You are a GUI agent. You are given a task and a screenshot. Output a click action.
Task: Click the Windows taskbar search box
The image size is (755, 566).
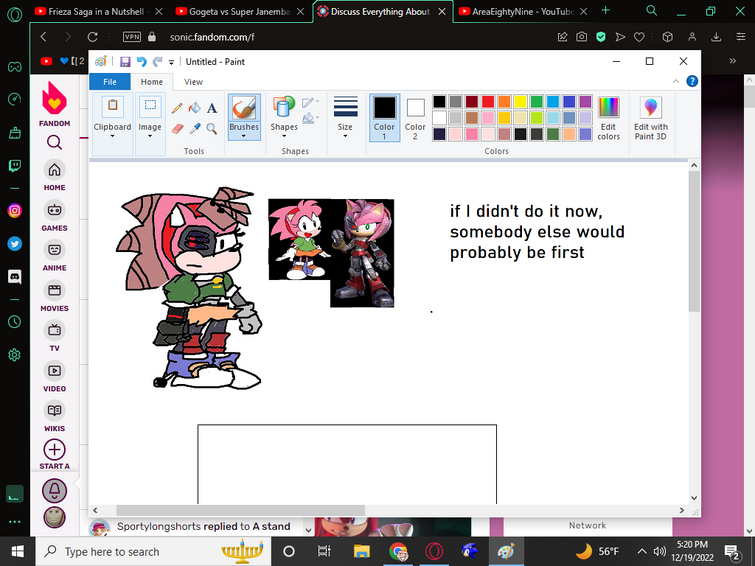click(x=153, y=552)
